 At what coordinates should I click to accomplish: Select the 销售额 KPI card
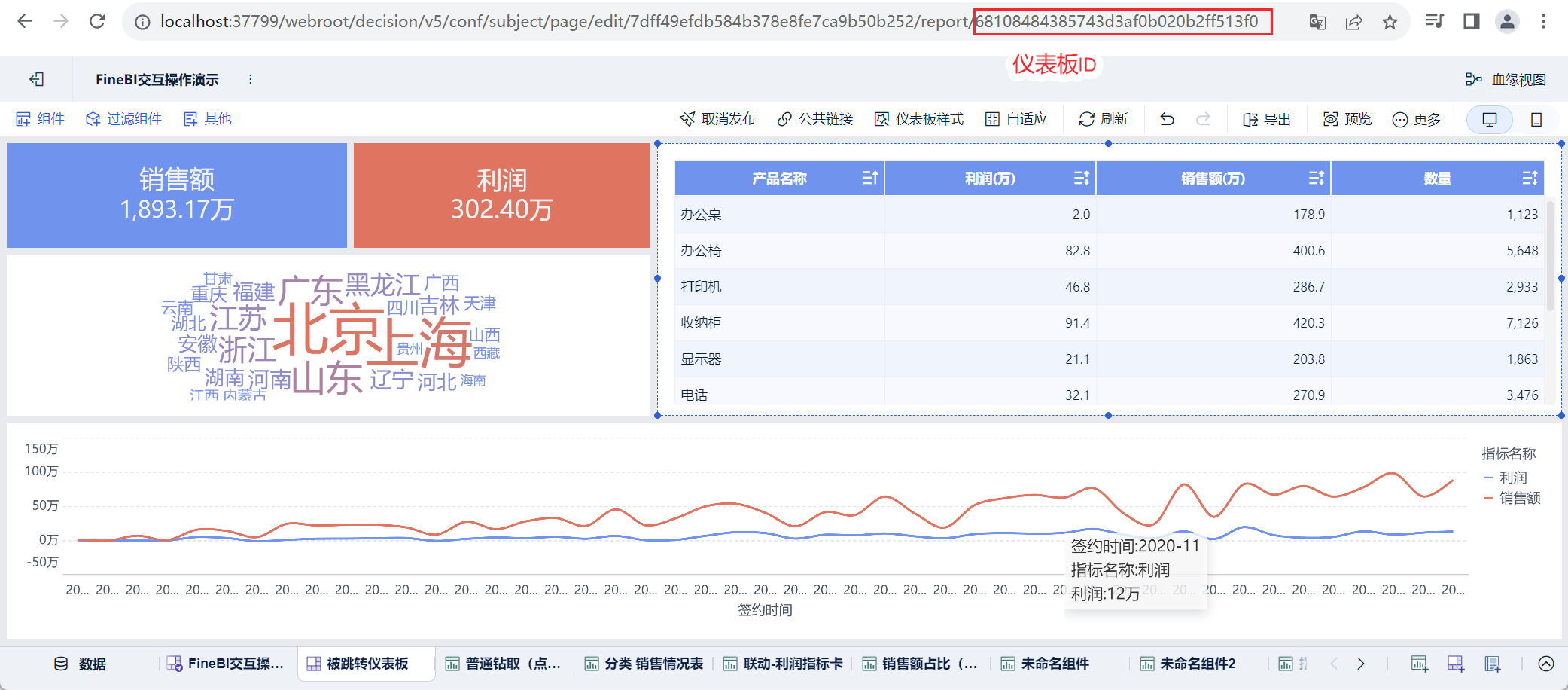point(177,195)
